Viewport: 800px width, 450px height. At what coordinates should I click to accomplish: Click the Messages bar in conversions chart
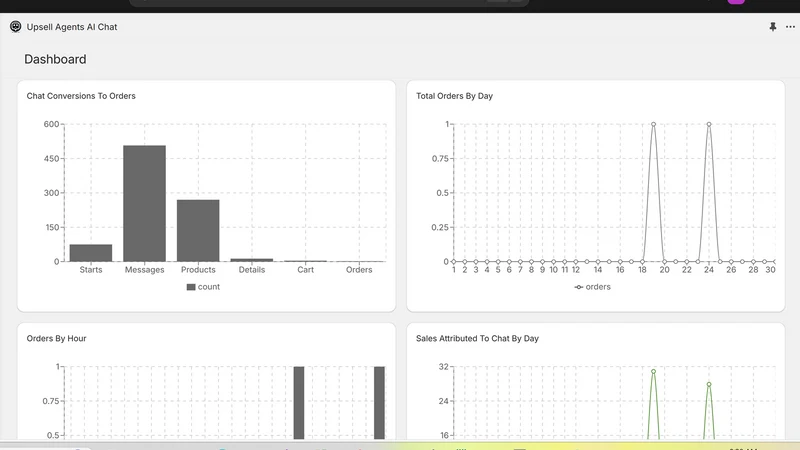point(144,204)
